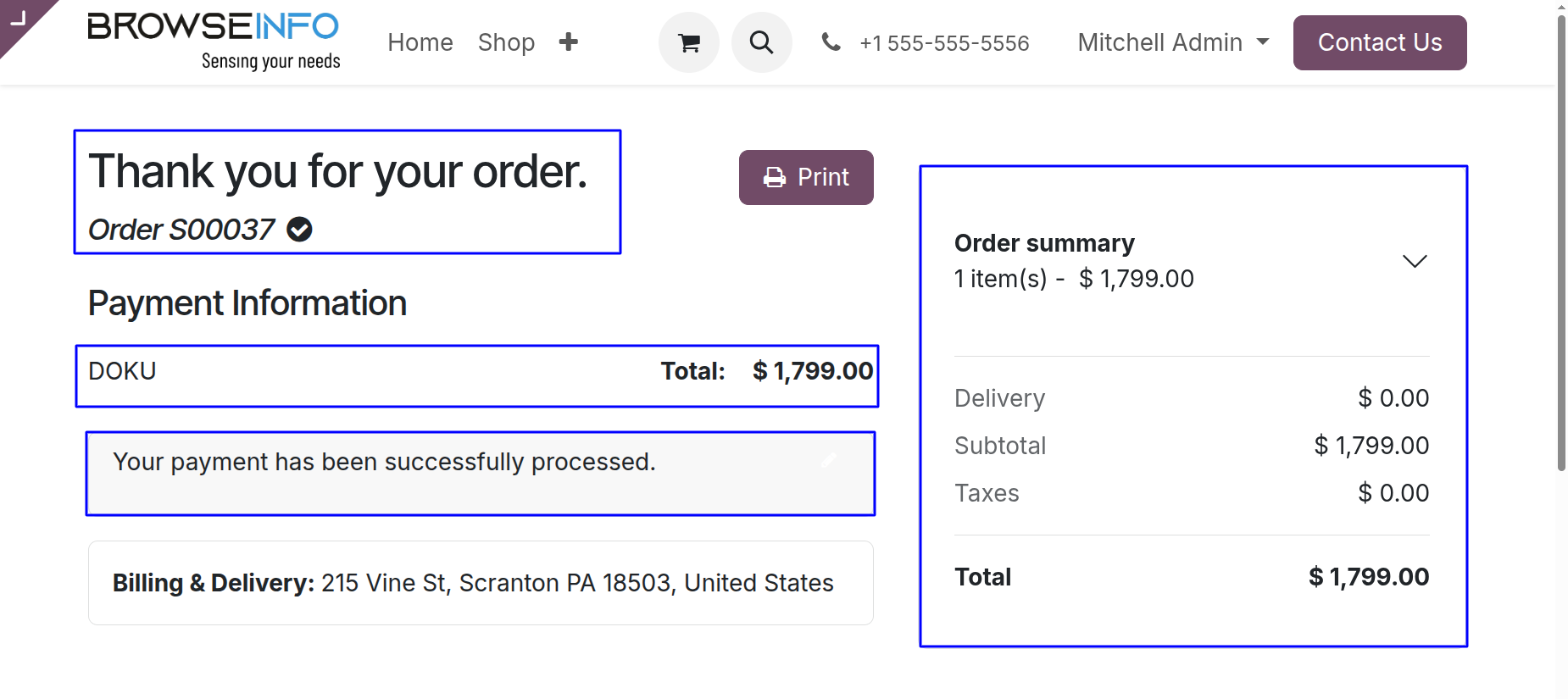Screen dimensions: 1568x699
Task: Click the plus icon next to Shop
Action: coord(569,42)
